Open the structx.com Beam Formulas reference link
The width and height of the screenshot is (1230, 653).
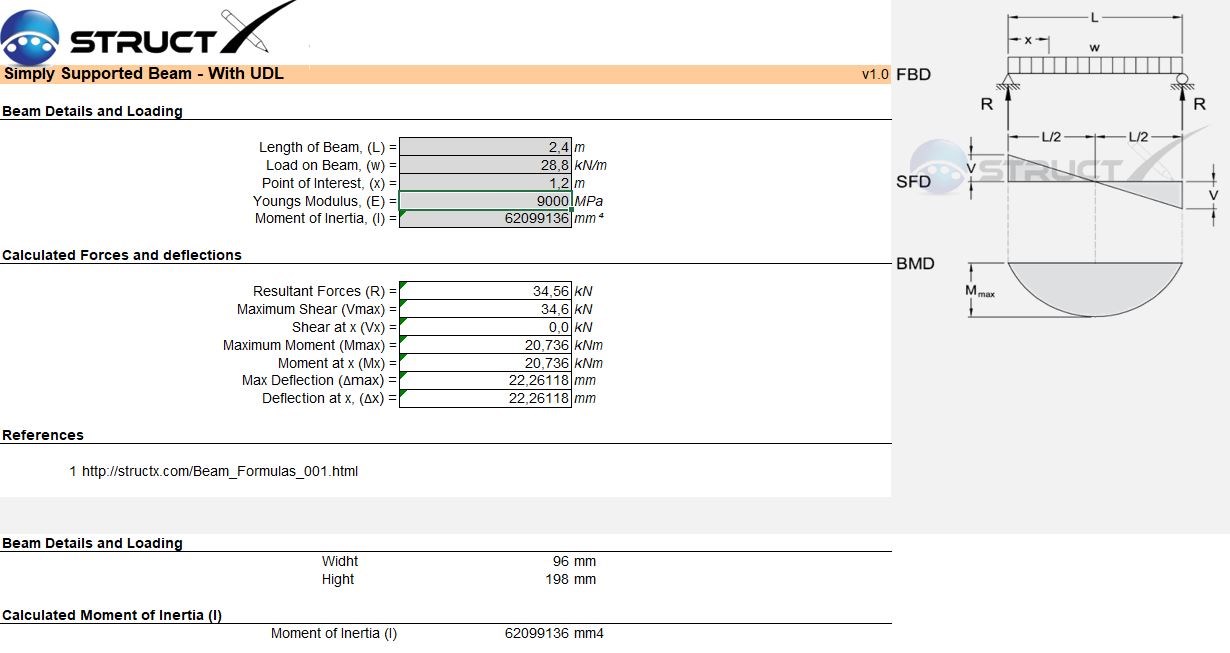[219, 471]
